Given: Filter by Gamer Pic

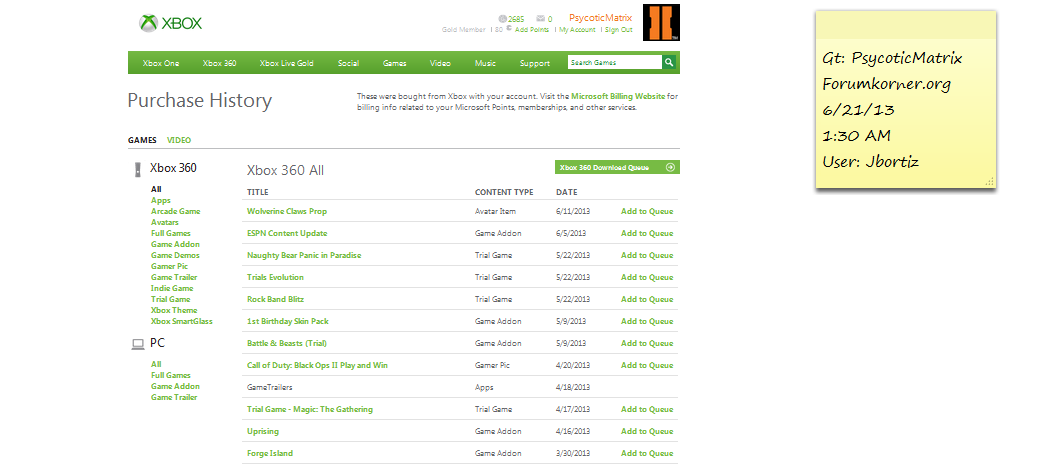Looking at the screenshot, I should (169, 266).
